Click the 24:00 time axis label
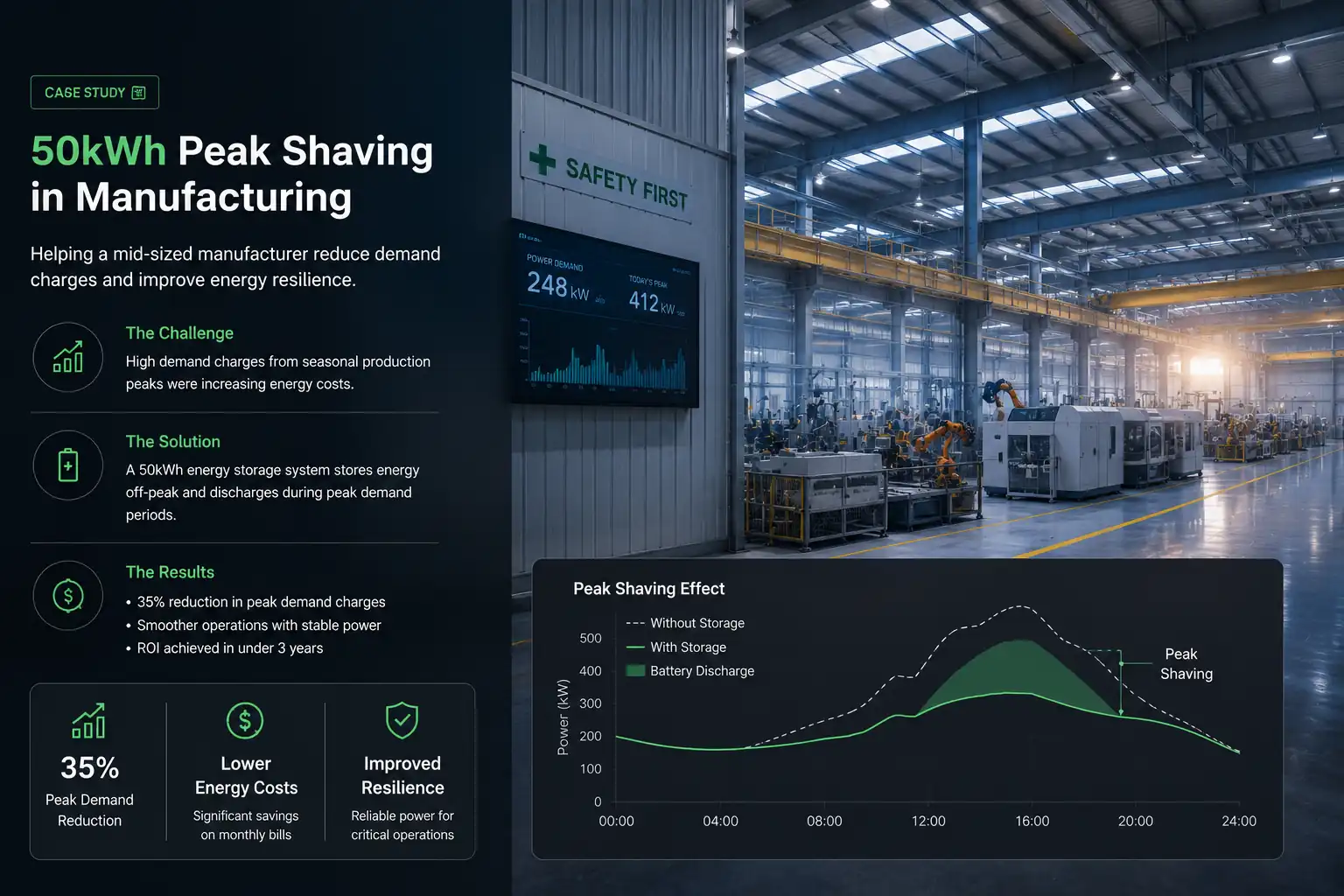 1239,822
